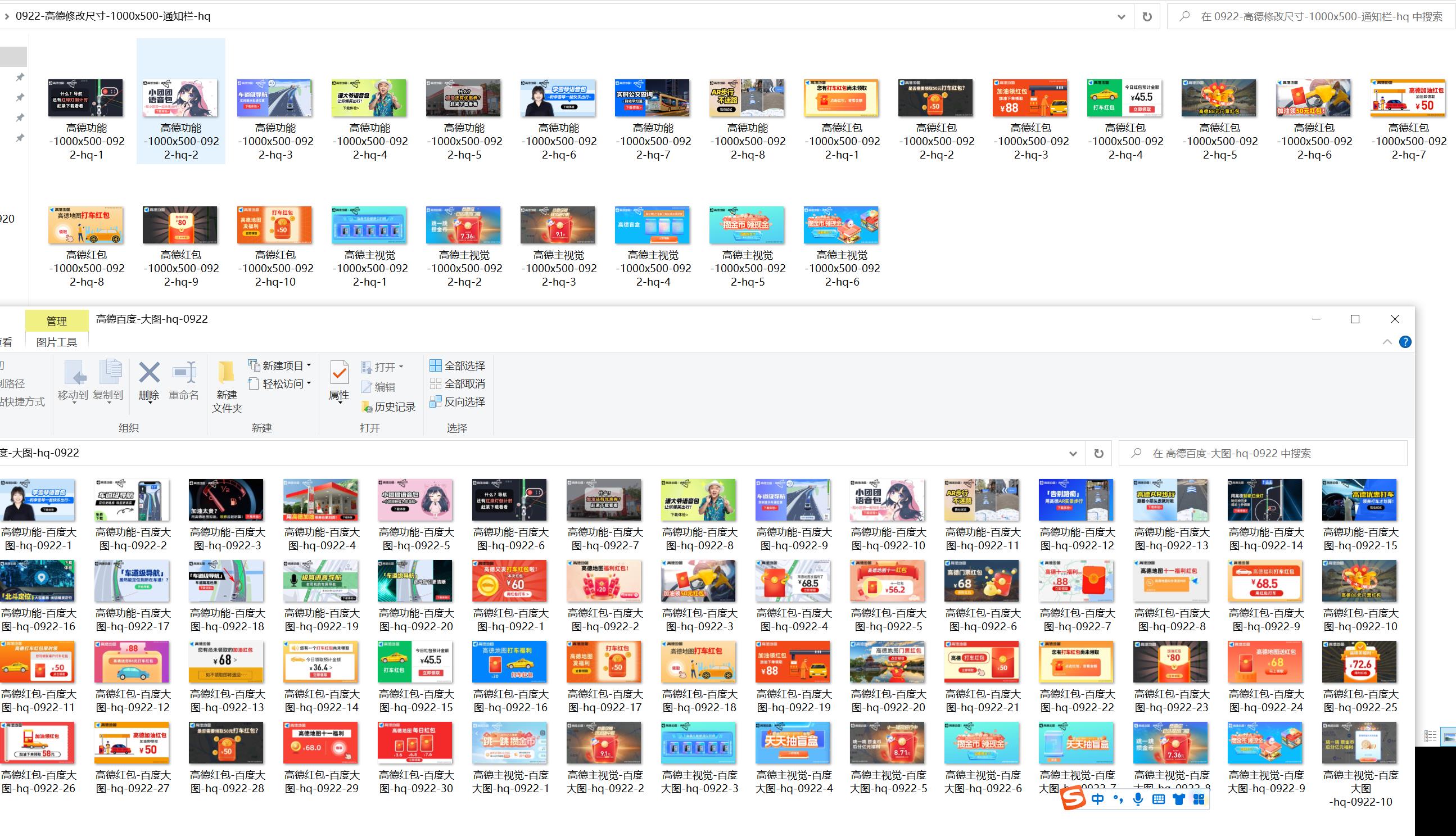1456x836 pixels.
Task: Select file 高德功能-百度大图-hq-0922-20 thumbnail
Action: click(x=415, y=581)
